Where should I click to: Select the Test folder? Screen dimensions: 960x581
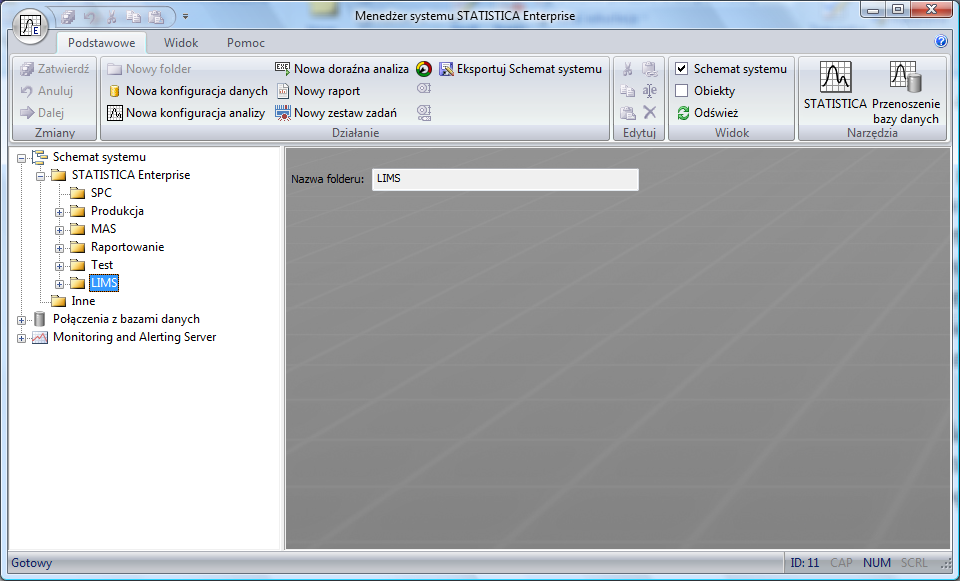pos(102,265)
